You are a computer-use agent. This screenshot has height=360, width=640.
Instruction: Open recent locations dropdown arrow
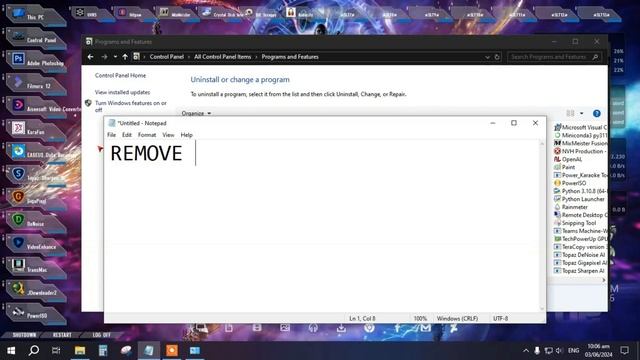click(x=116, y=57)
